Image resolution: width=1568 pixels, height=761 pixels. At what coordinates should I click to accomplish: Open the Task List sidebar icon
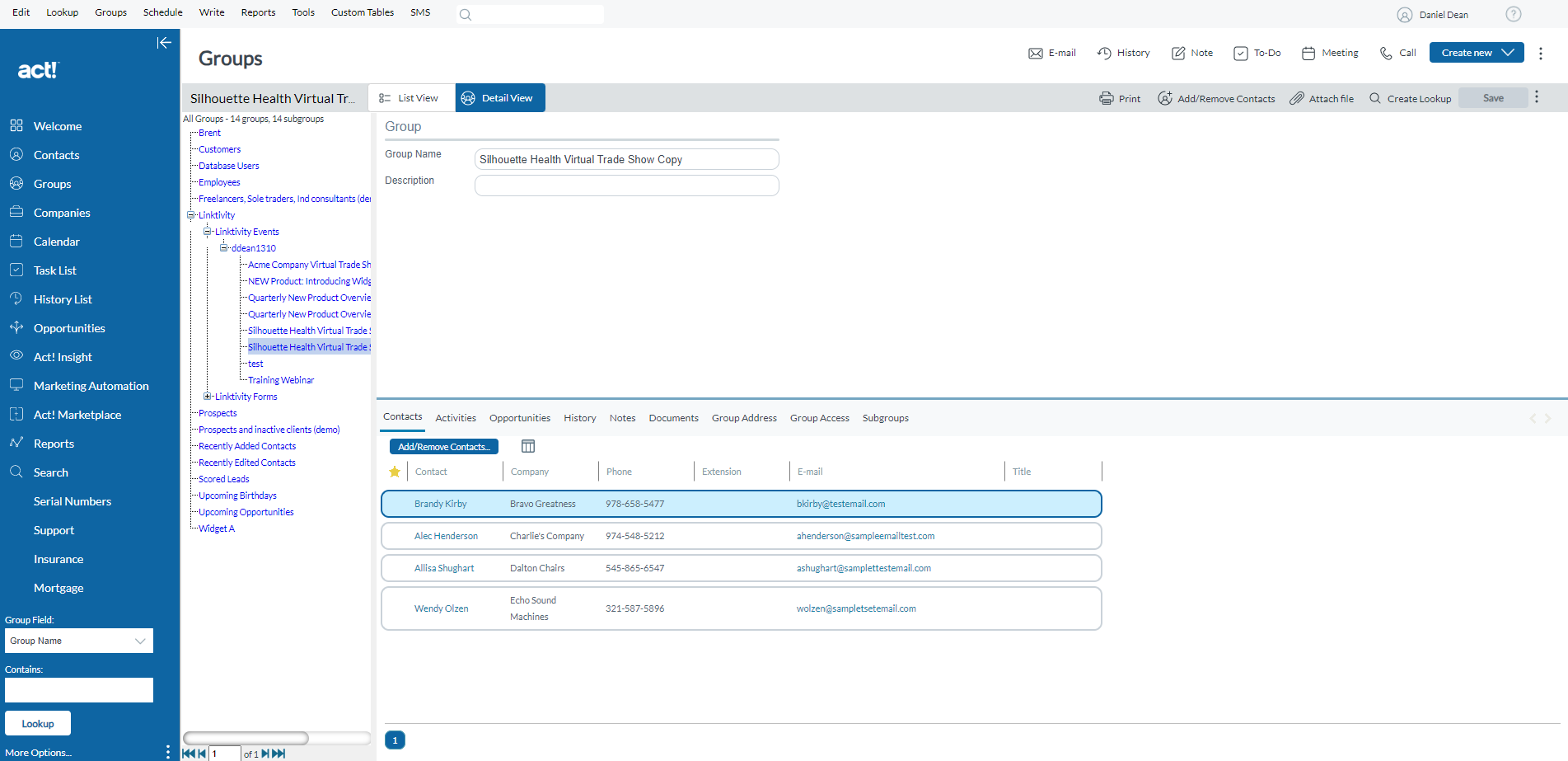pyautogui.click(x=16, y=270)
